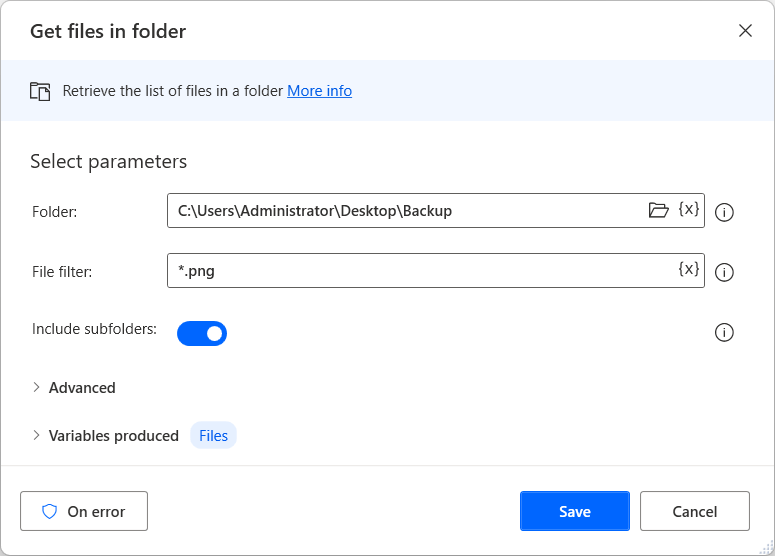Click the dialog resize grip corner
The width and height of the screenshot is (775, 556).
(x=767, y=548)
